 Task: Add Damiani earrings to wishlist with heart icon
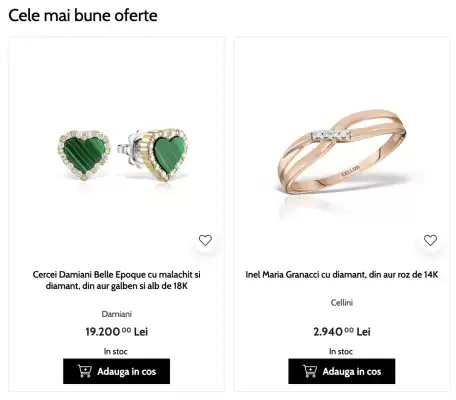click(x=205, y=240)
